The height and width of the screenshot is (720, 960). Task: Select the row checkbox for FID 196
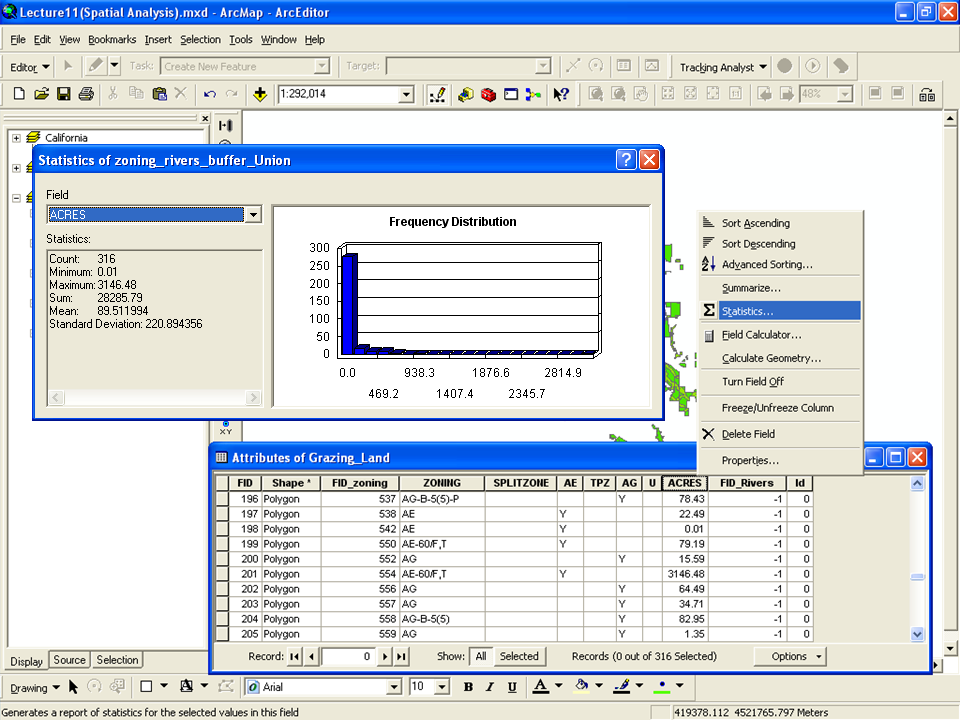pos(222,499)
